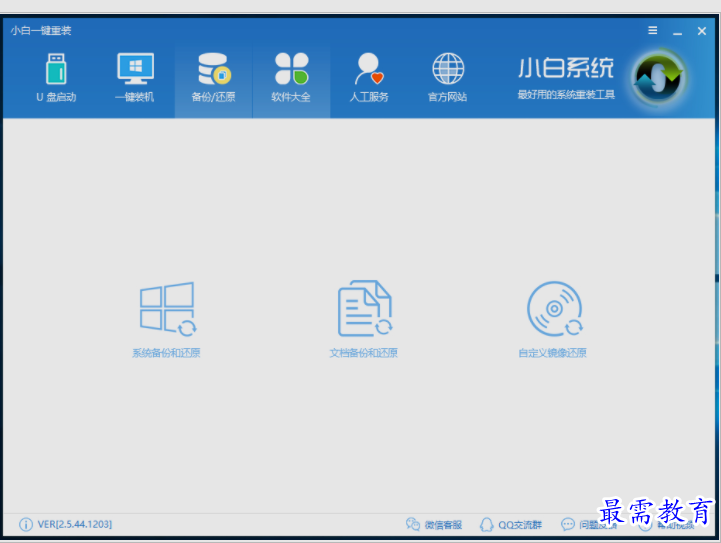Close the 小白一键重装 window
721x543 pixels.
(x=702, y=31)
